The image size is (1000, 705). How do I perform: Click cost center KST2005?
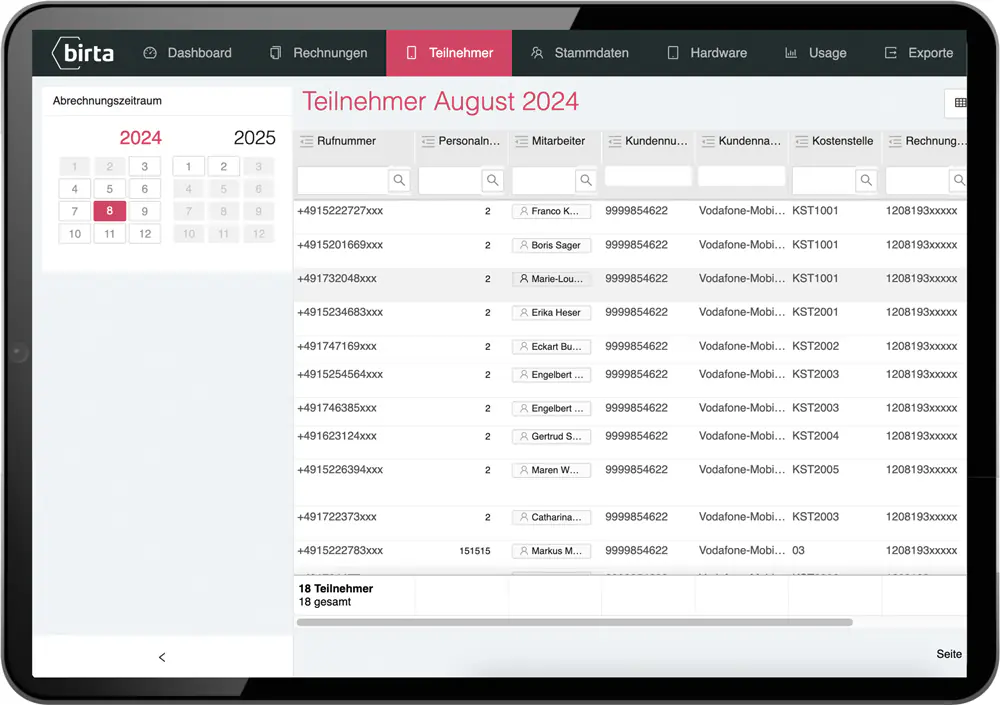coord(815,470)
